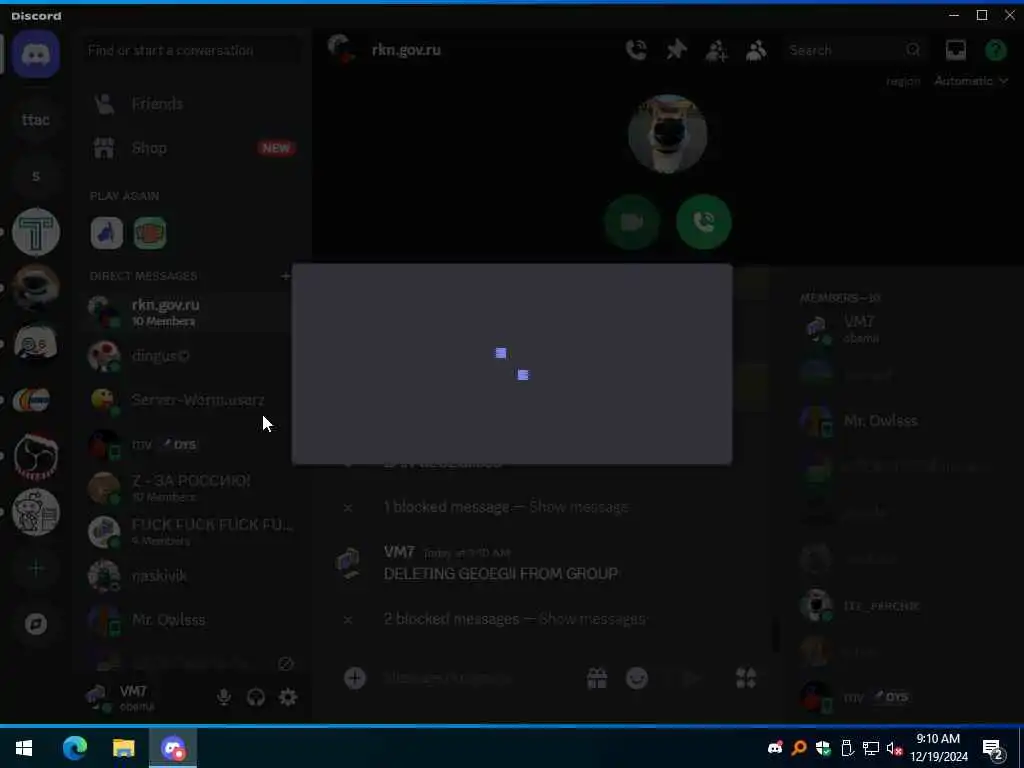The width and height of the screenshot is (1024, 768).
Task: Focus Find or start a conversation field
Action: coord(193,50)
